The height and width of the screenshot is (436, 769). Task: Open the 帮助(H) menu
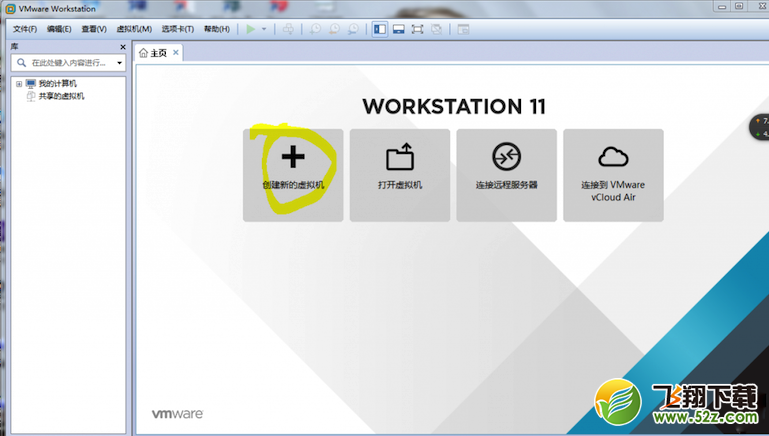(217, 29)
